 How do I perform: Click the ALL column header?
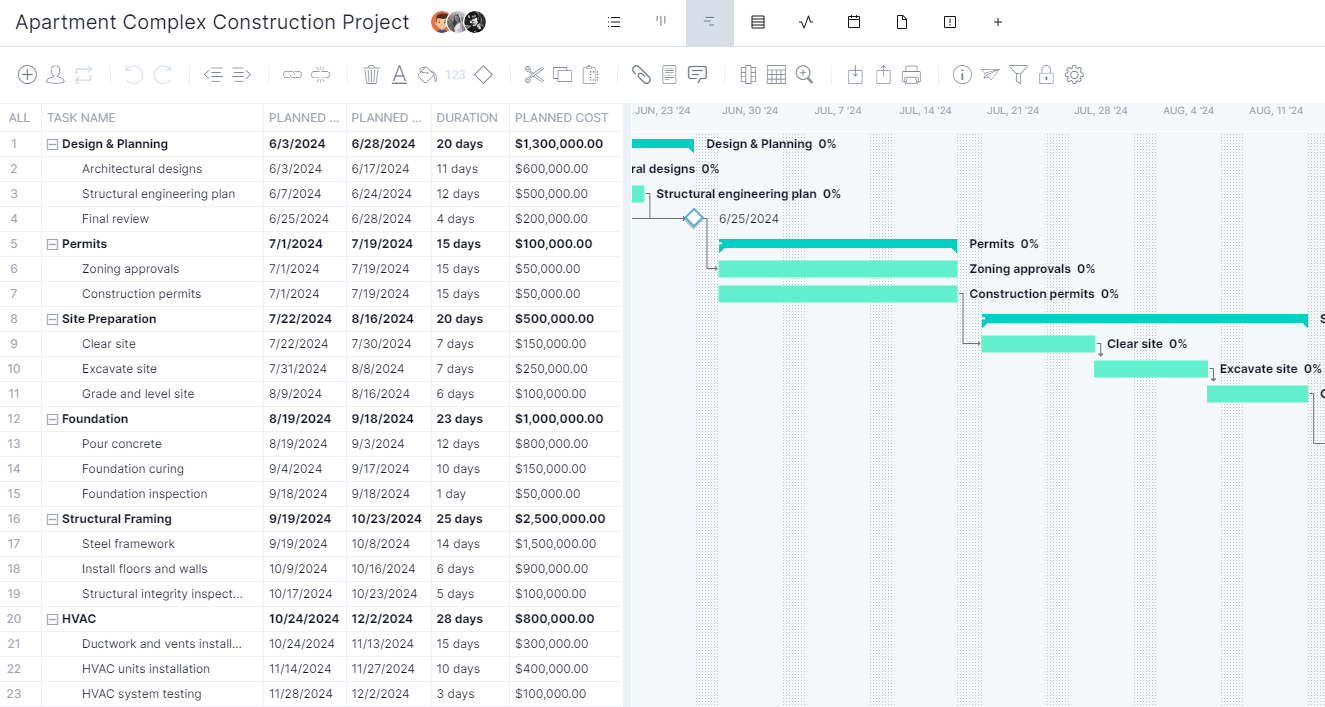point(19,118)
